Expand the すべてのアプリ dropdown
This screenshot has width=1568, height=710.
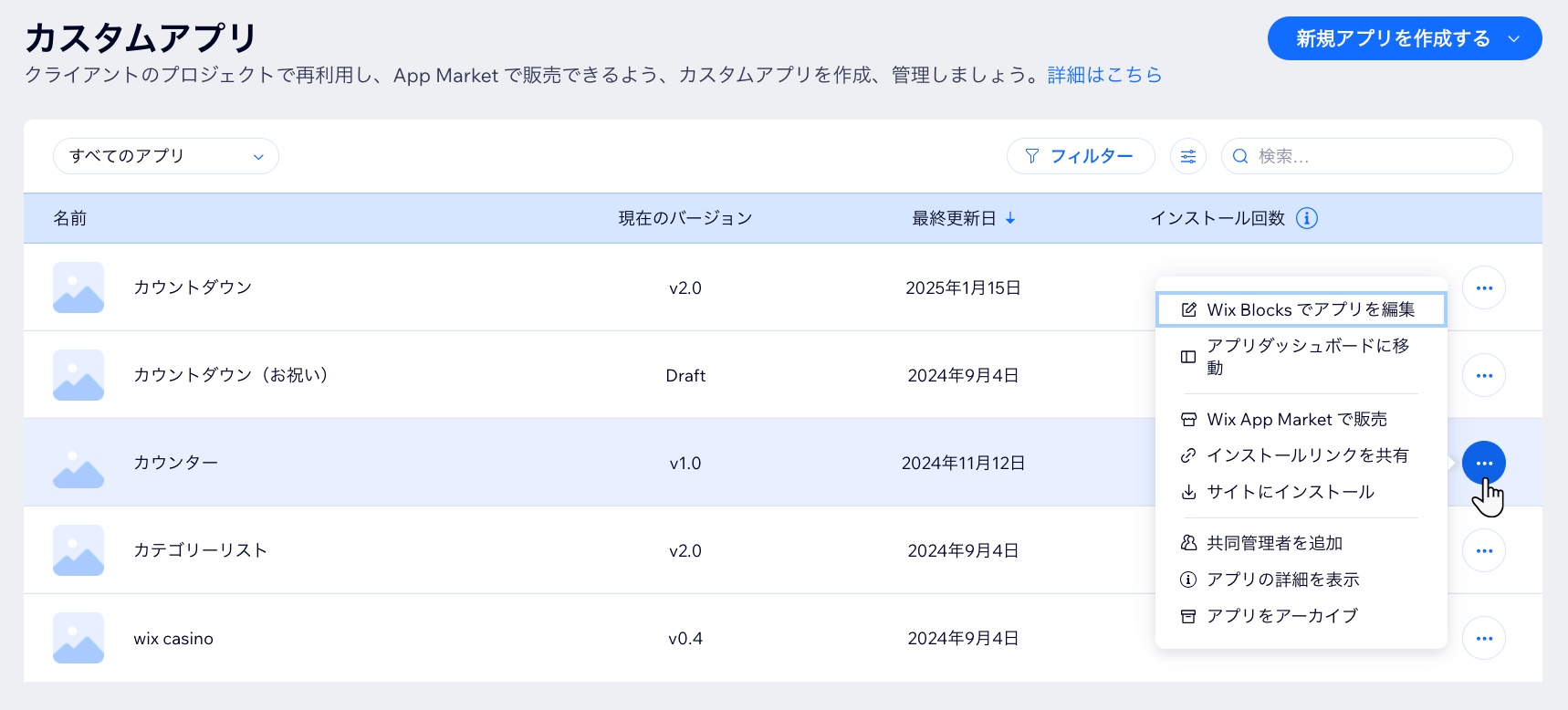165,156
